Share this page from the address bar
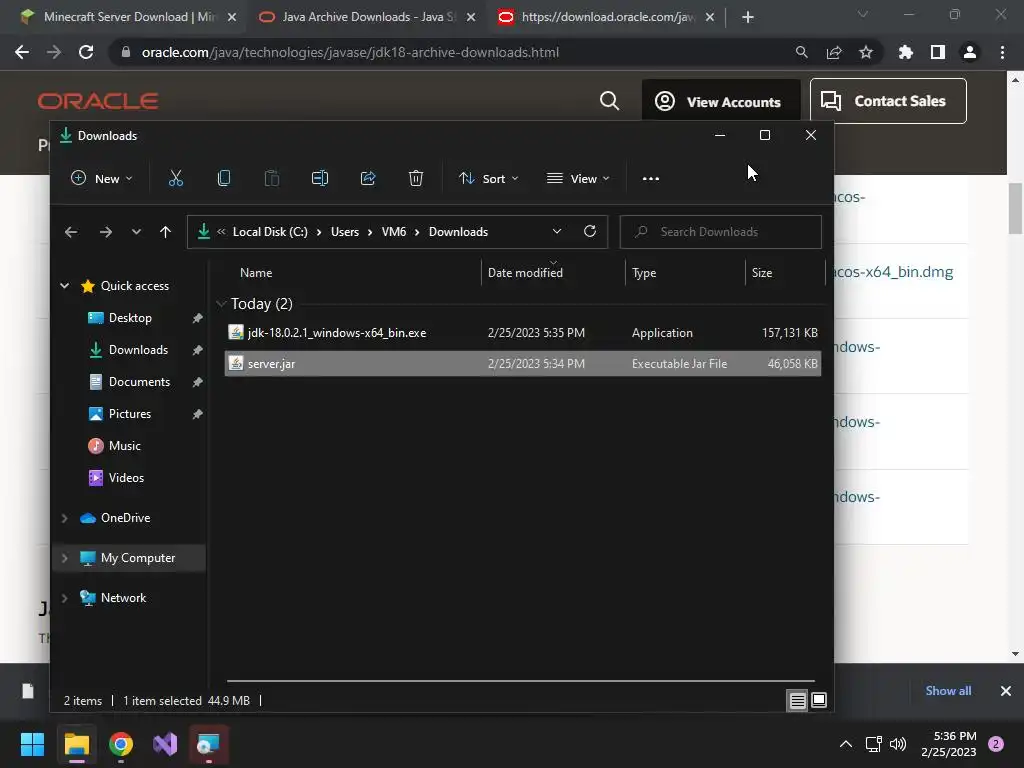1024x768 pixels. (x=834, y=52)
